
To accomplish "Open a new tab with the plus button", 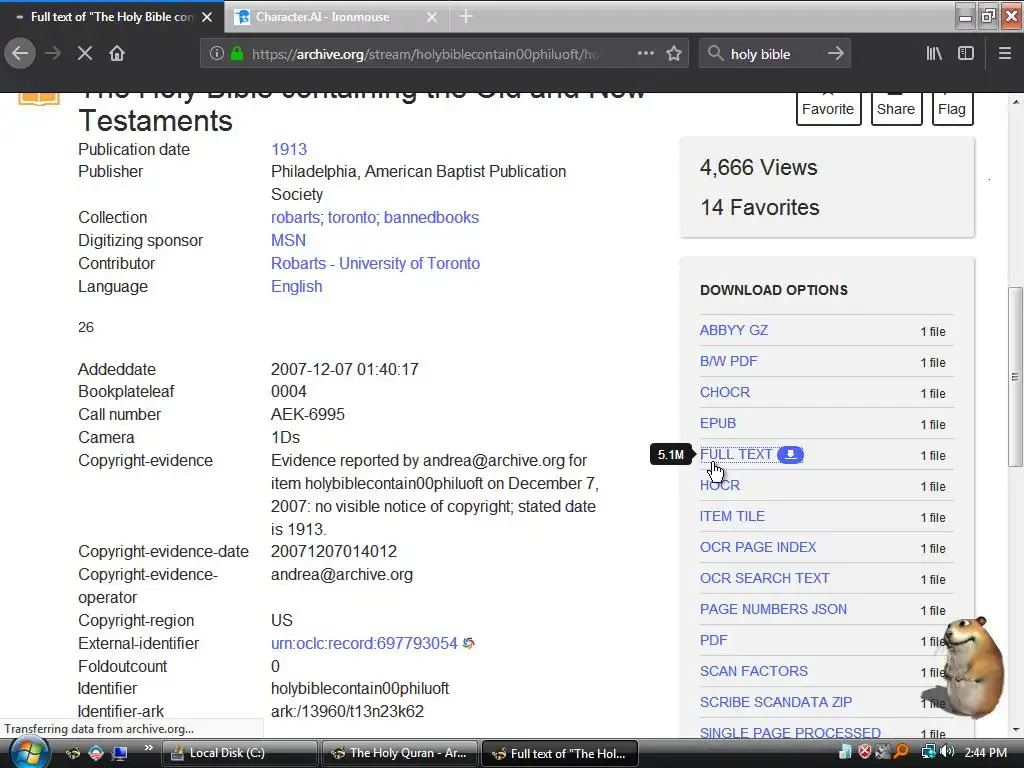I will pyautogui.click(x=466, y=16).
